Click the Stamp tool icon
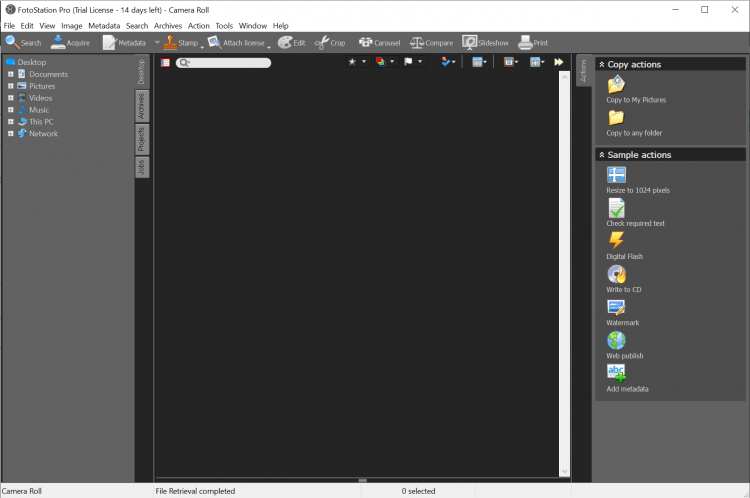 click(x=180, y=43)
